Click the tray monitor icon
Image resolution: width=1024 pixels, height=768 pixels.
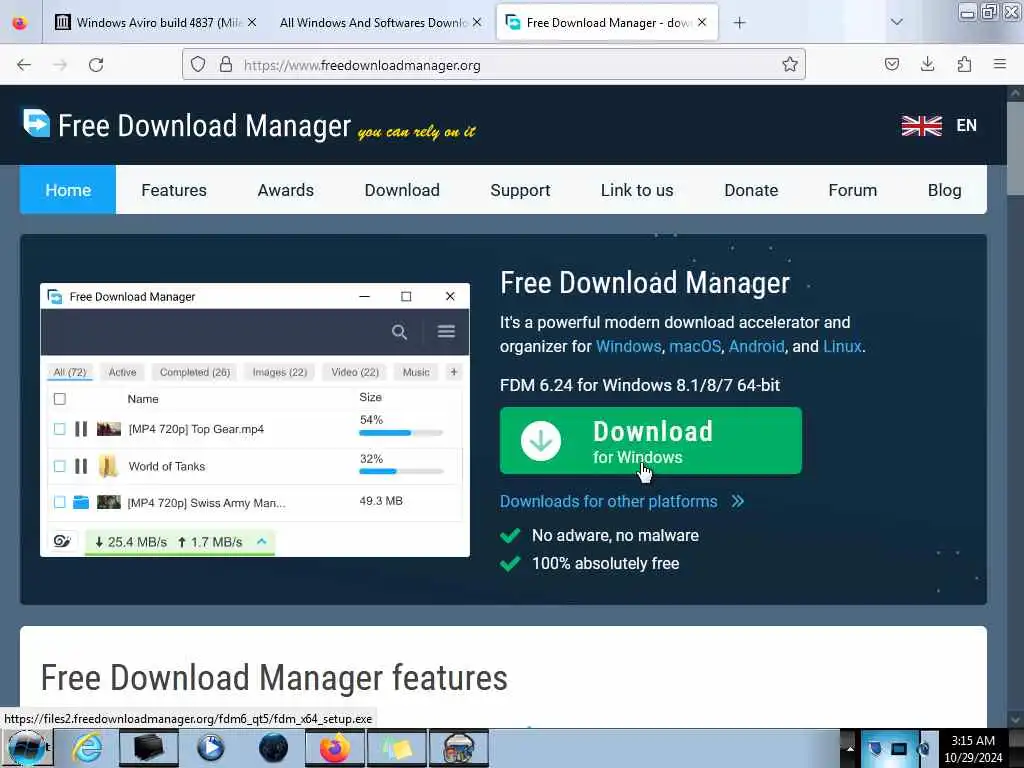[x=899, y=748]
